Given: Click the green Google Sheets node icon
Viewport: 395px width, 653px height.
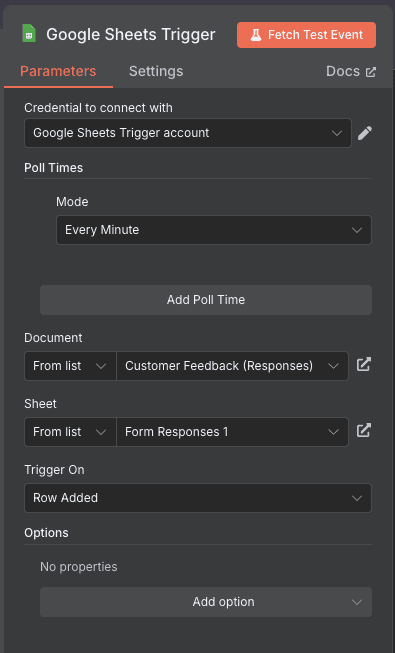Looking at the screenshot, I should (x=29, y=34).
